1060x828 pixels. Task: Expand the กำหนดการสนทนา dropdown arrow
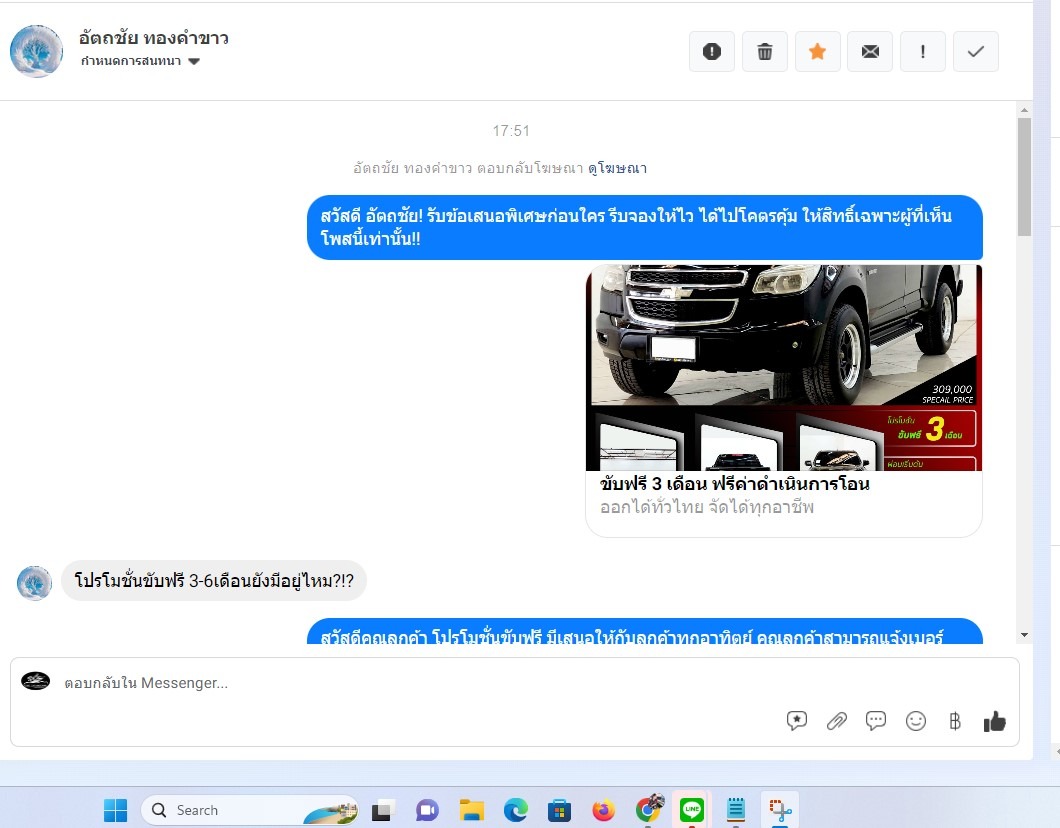pyautogui.click(x=194, y=61)
